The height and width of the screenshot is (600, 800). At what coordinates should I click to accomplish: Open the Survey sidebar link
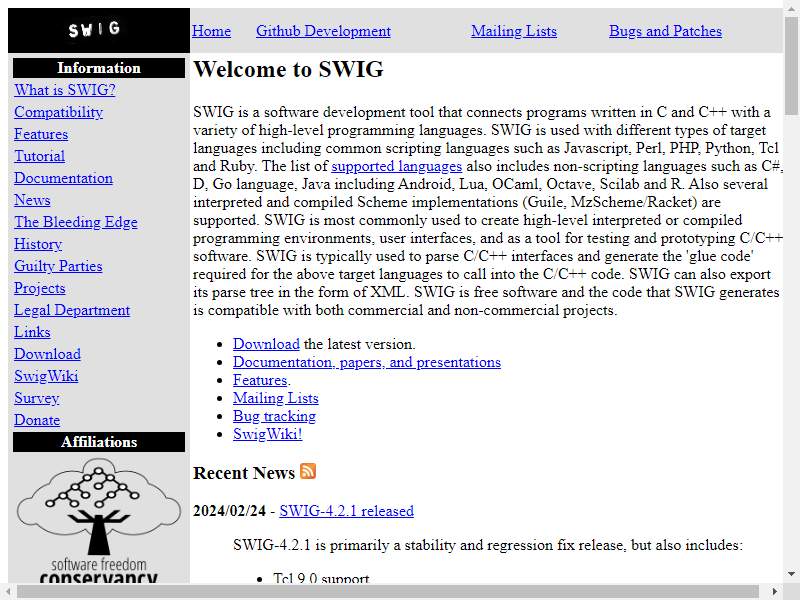37,397
